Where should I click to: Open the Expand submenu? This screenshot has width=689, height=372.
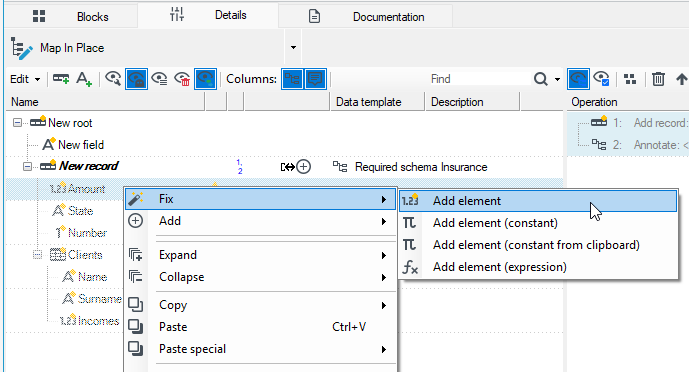[261, 255]
